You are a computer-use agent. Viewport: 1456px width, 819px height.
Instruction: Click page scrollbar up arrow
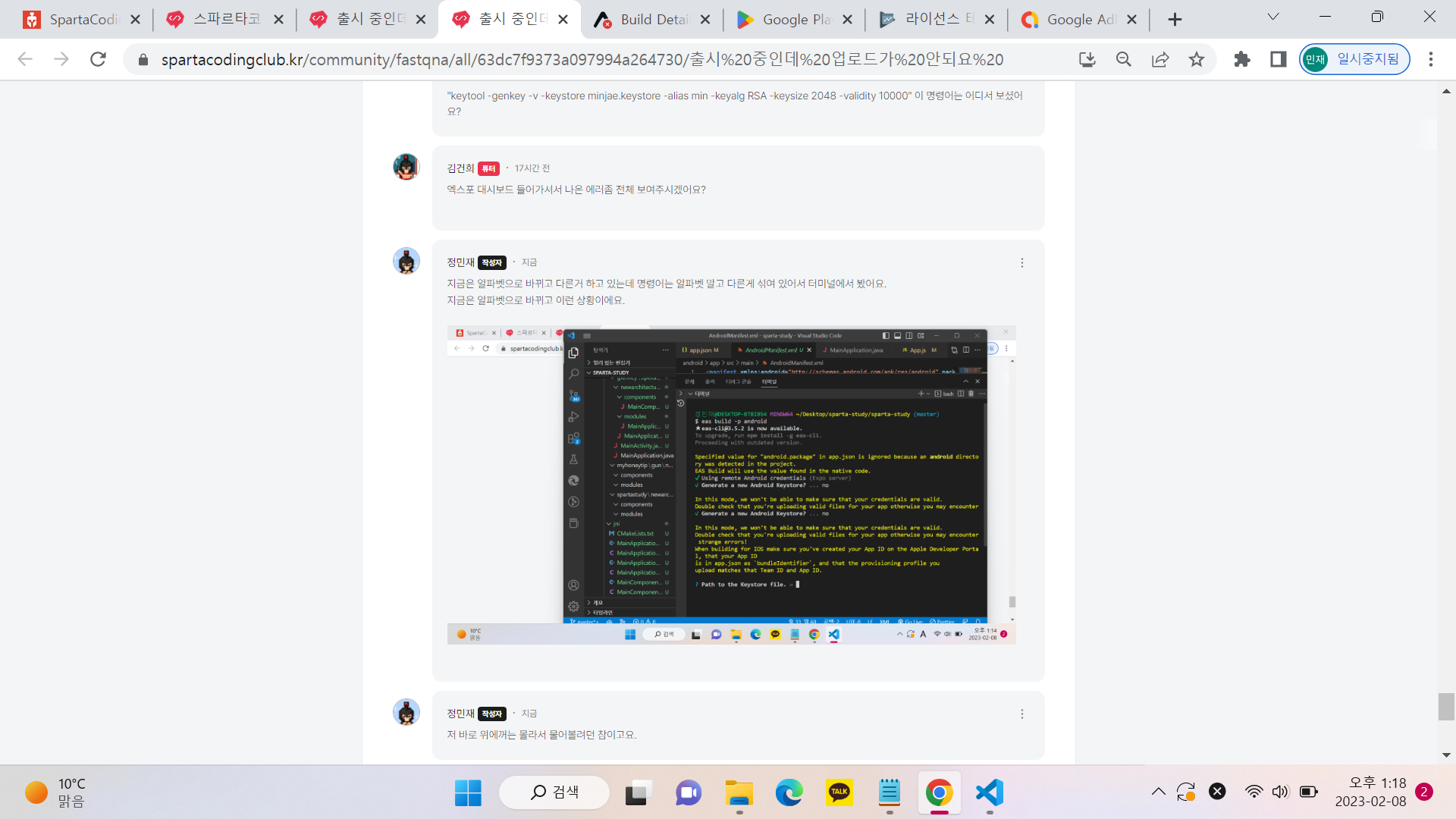coord(1446,92)
